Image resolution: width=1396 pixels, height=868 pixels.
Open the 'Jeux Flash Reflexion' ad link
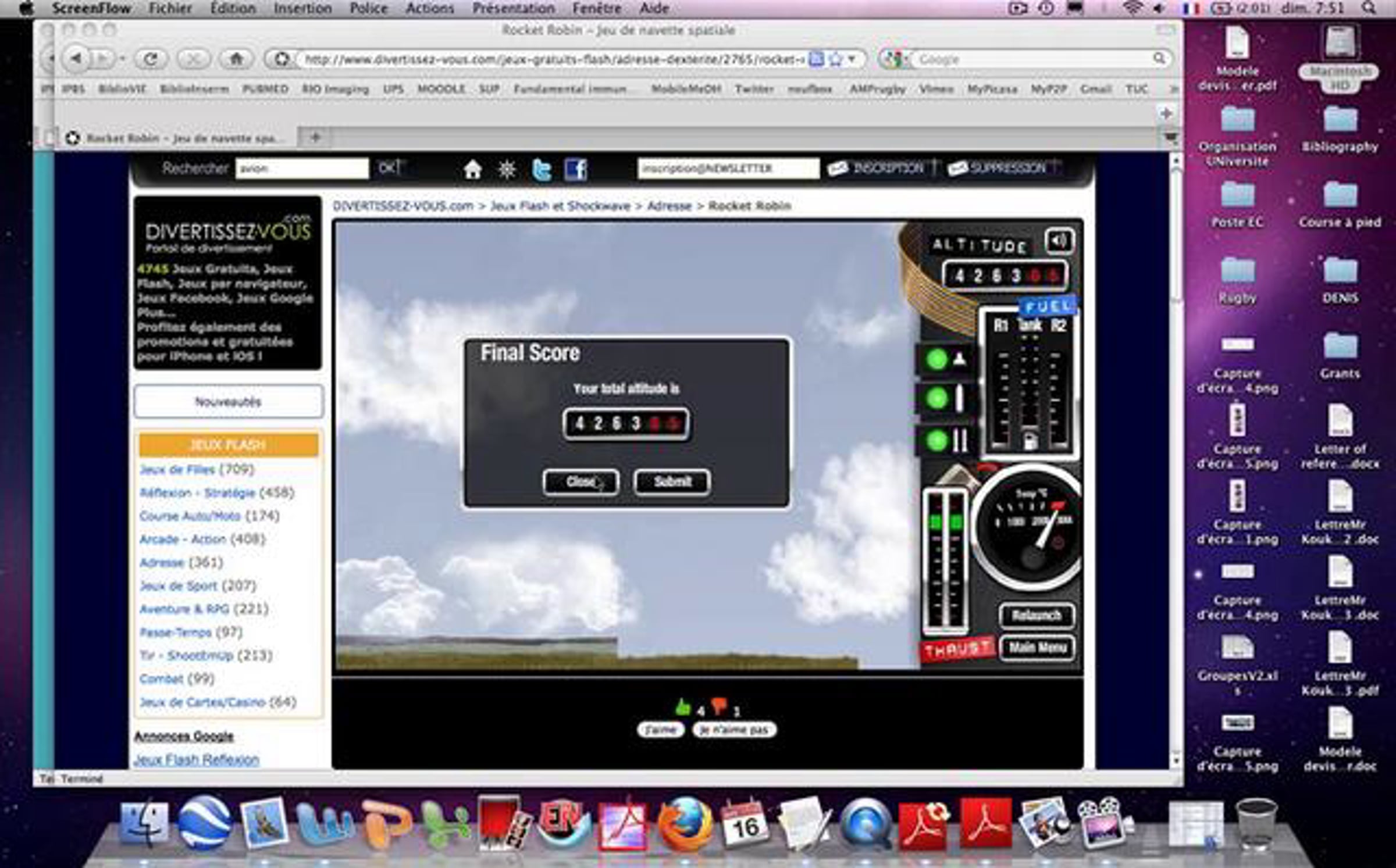pyautogui.click(x=197, y=759)
